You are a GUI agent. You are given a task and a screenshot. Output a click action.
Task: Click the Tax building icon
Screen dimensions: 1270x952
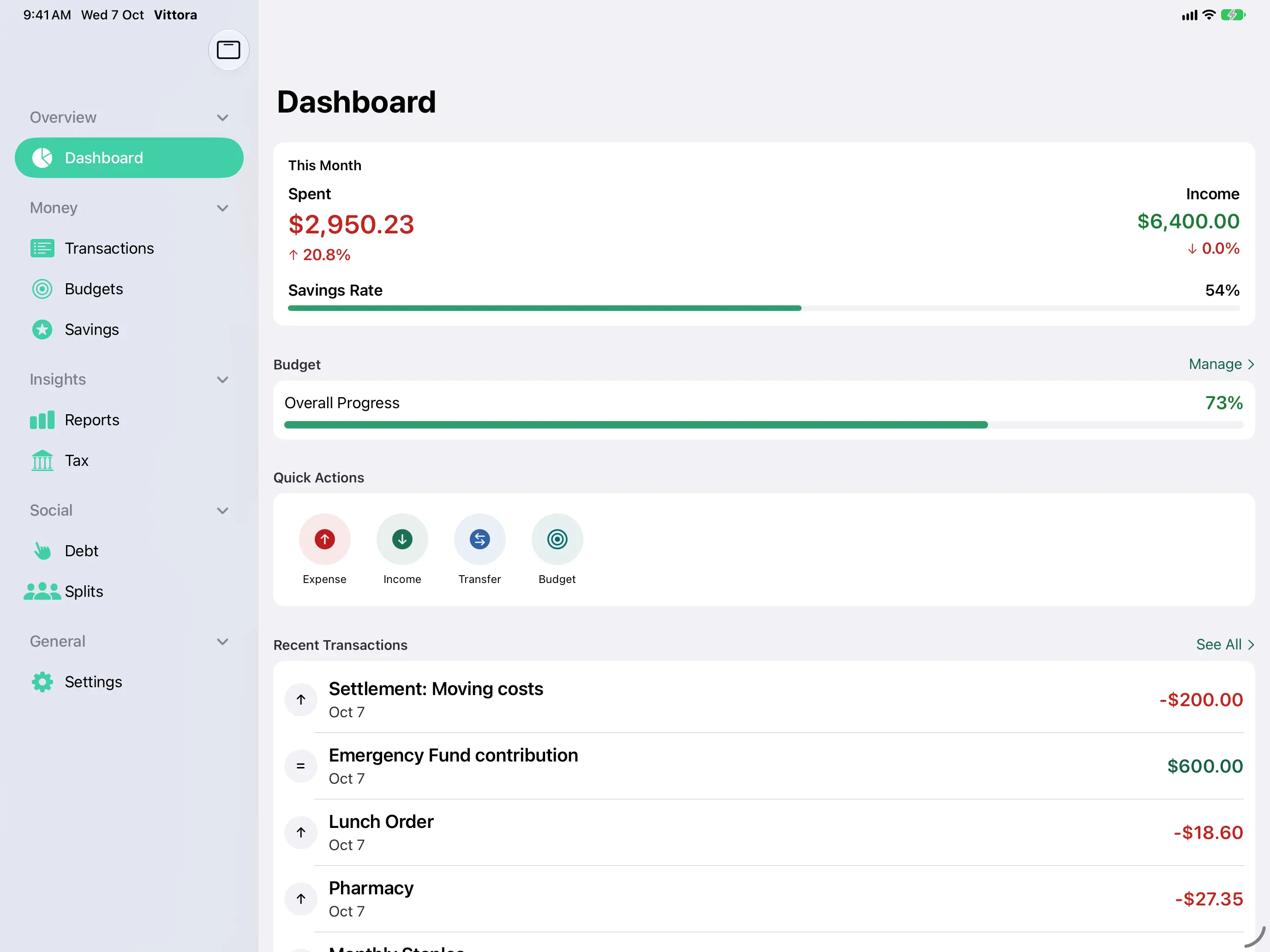(42, 461)
